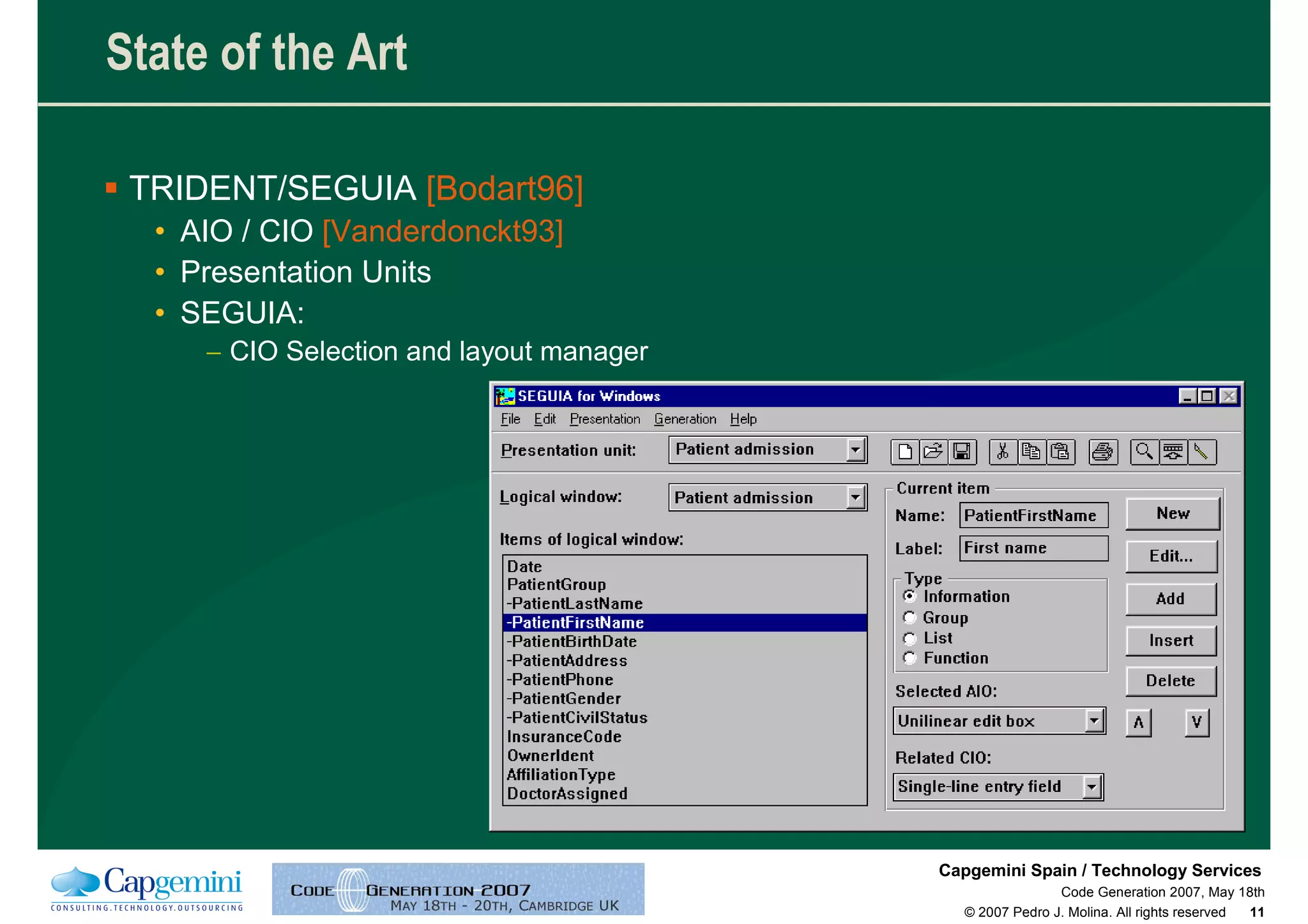Select AffiliationType in the items list
Image resolution: width=1308 pixels, height=924 pixels.
click(685, 775)
